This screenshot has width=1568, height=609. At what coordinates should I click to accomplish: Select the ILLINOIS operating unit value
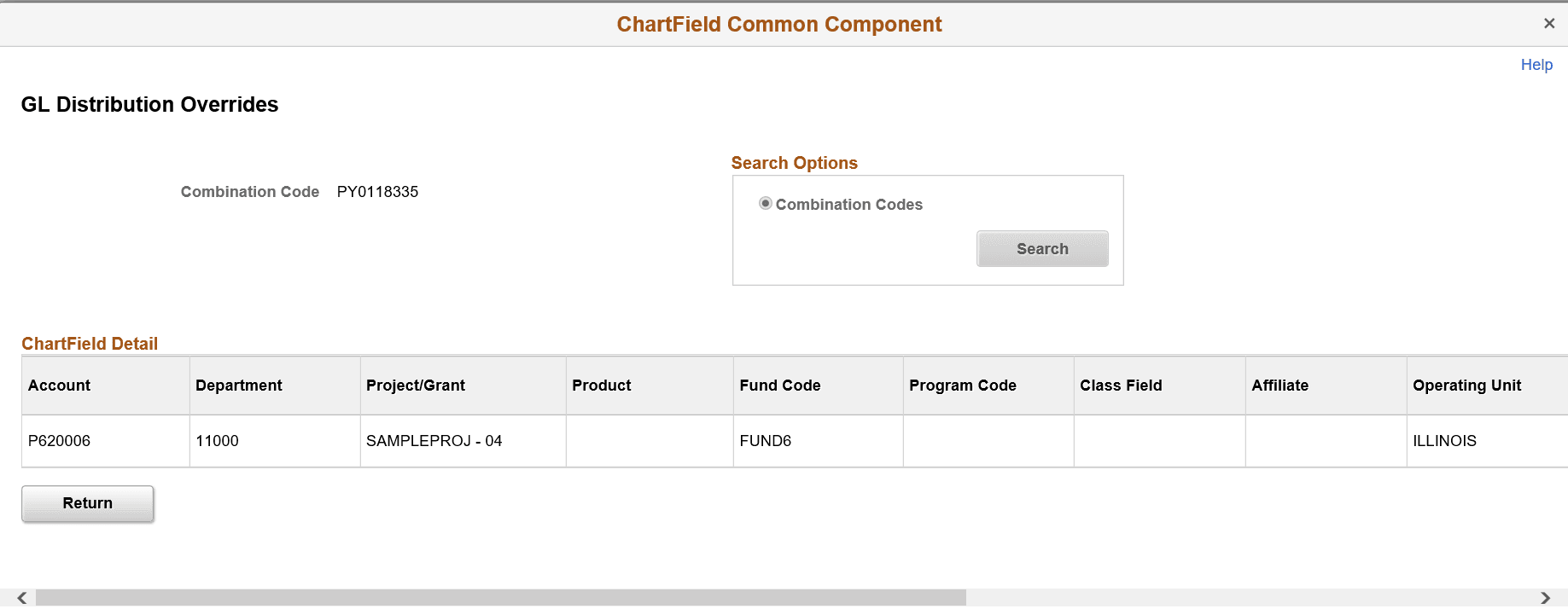1444,441
